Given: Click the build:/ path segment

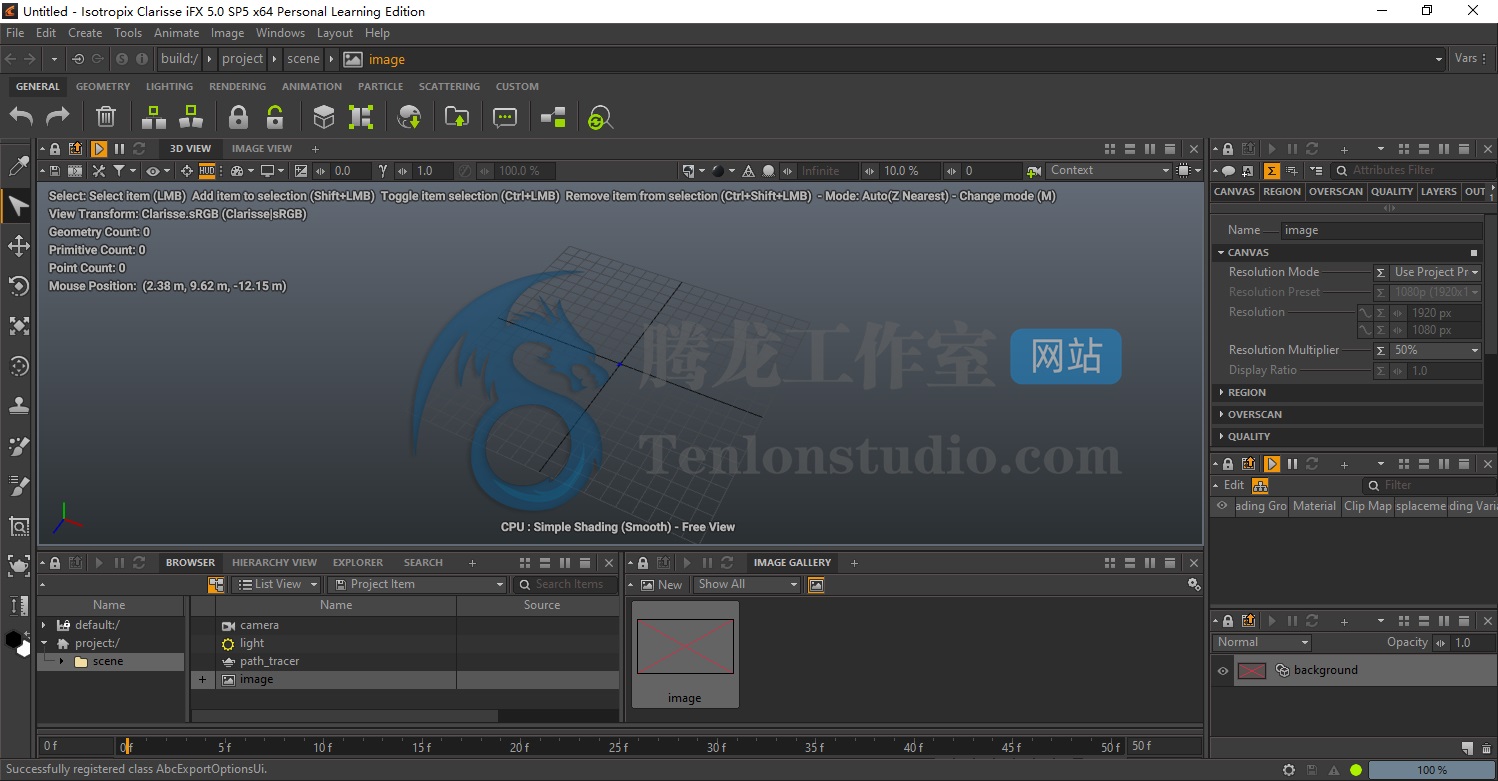Looking at the screenshot, I should (179, 59).
